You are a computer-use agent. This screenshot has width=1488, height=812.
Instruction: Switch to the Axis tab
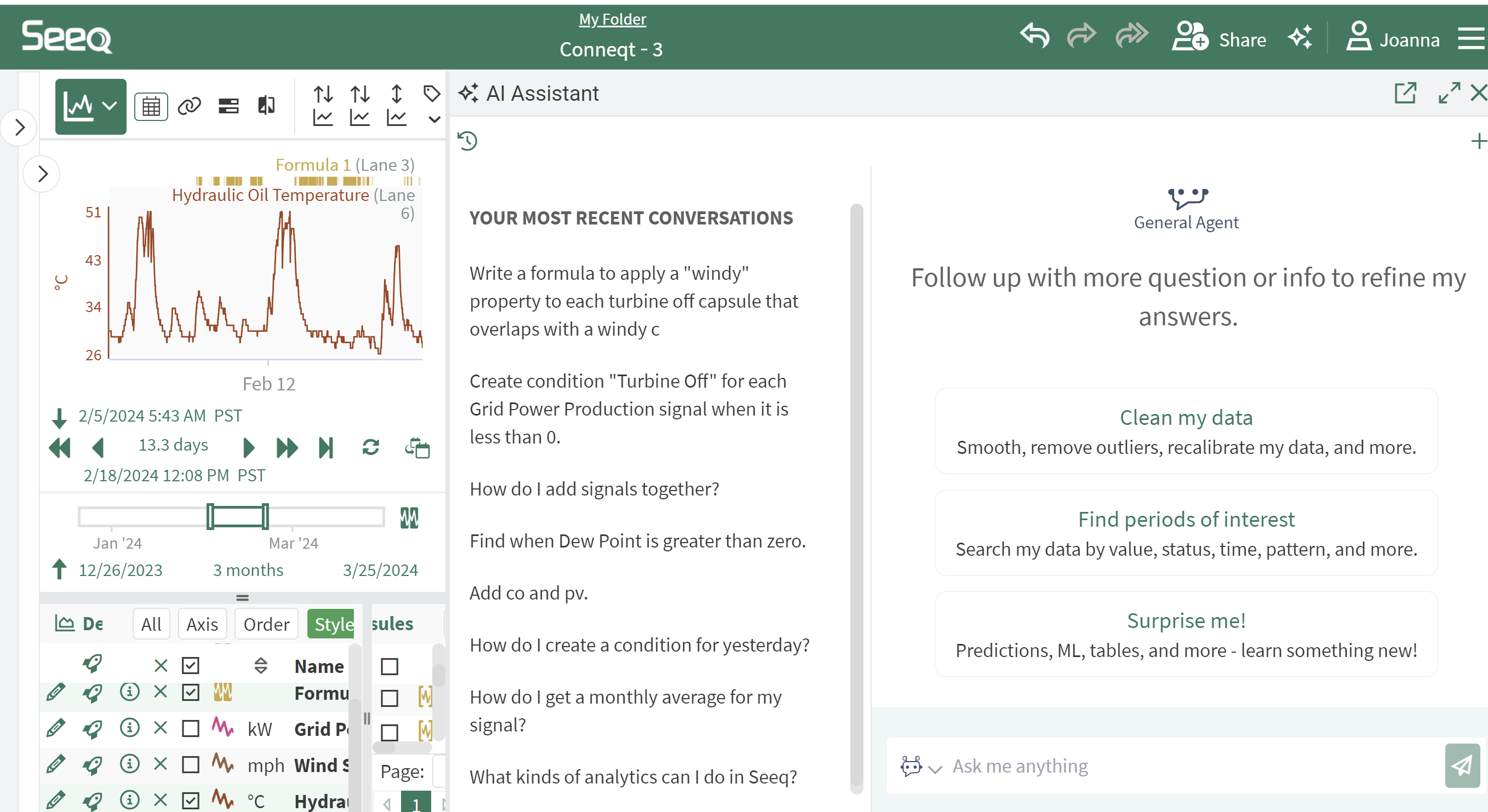[x=202, y=624]
